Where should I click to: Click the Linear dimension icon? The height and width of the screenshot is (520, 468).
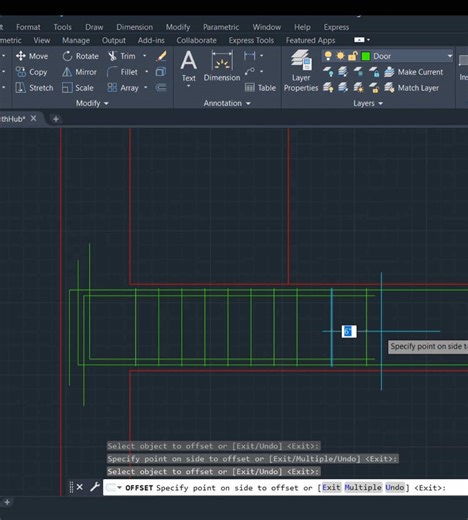(x=250, y=56)
